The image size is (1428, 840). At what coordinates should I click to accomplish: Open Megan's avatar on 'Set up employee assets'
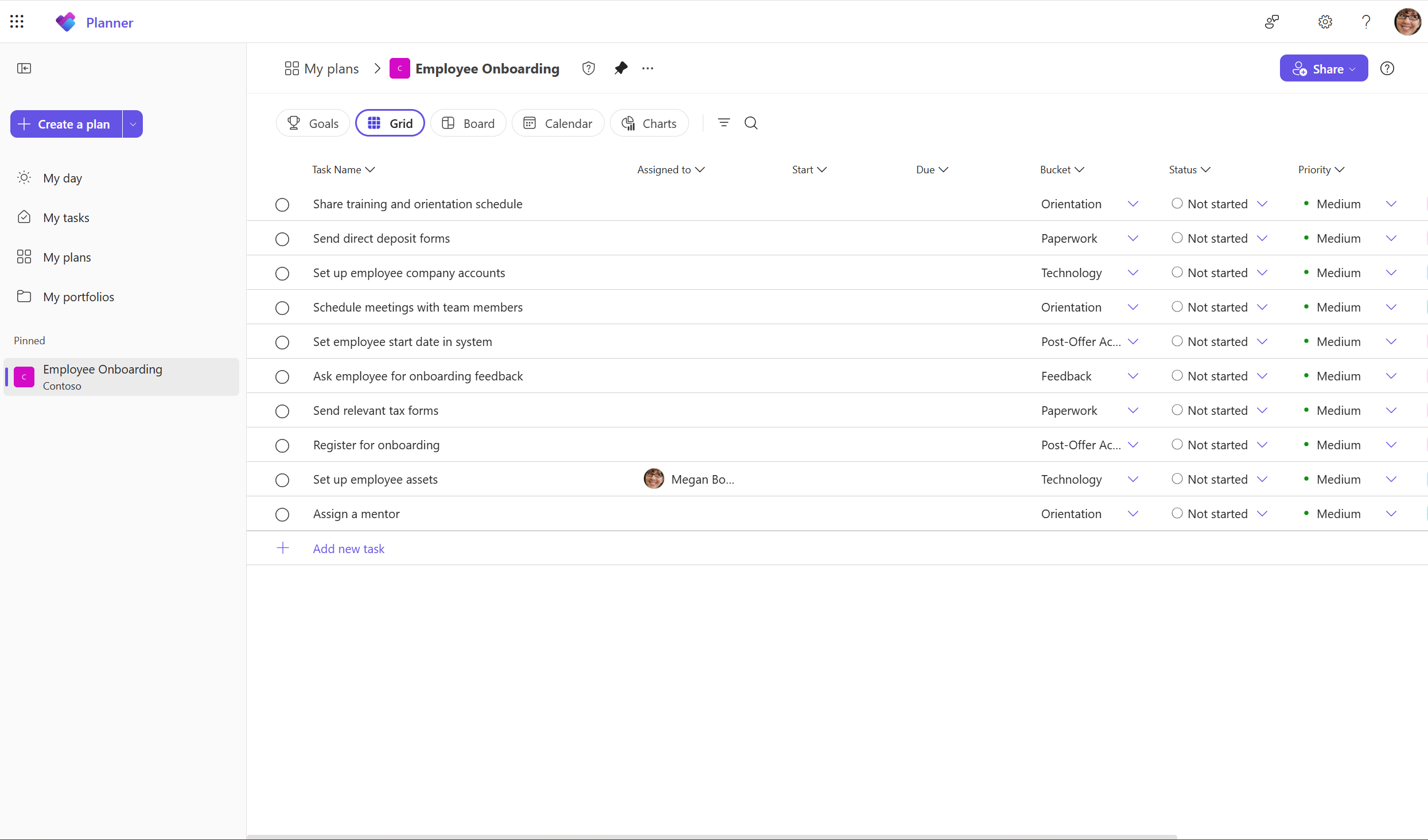point(652,479)
